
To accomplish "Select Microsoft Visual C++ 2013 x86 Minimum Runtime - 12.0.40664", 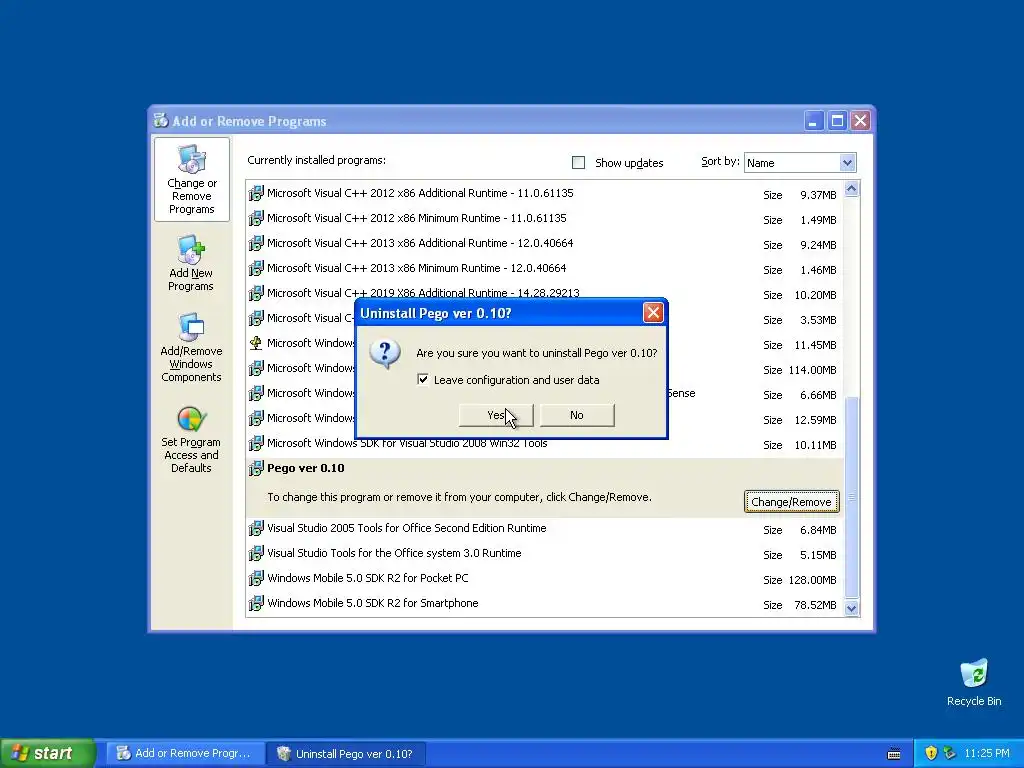I will click(x=545, y=268).
